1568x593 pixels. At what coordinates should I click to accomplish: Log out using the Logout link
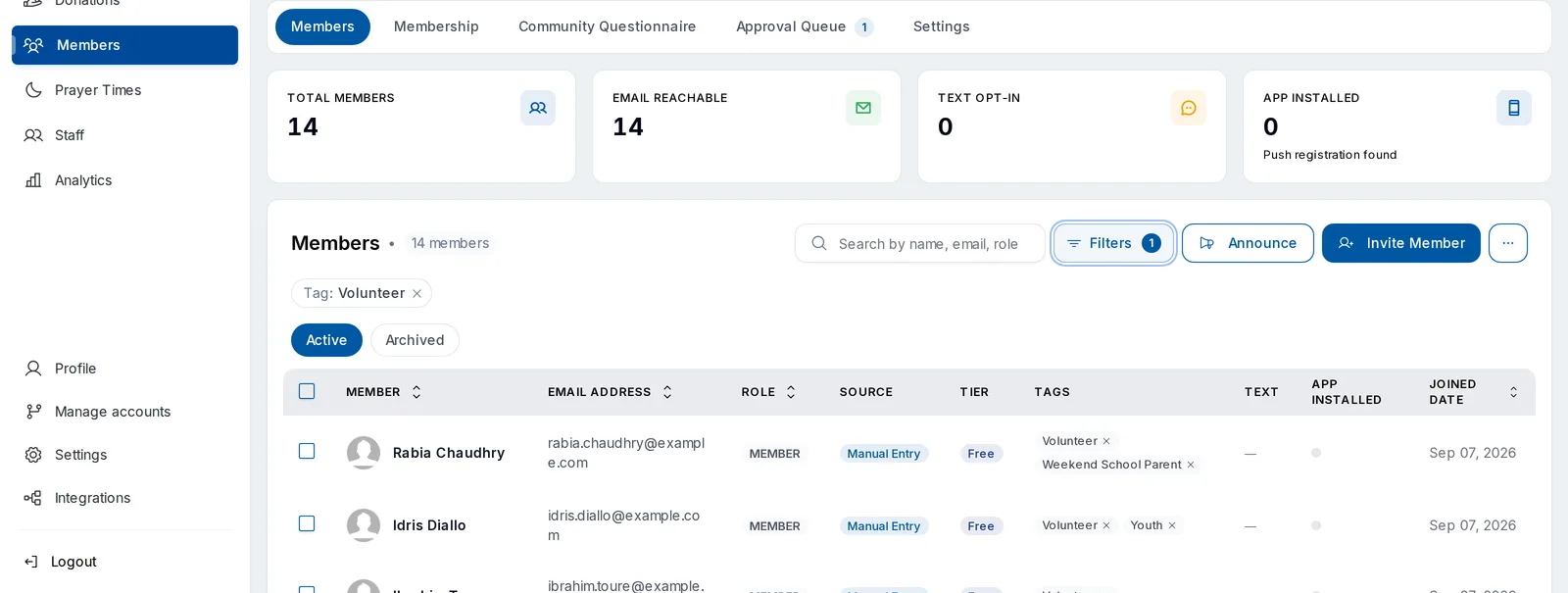click(61, 562)
